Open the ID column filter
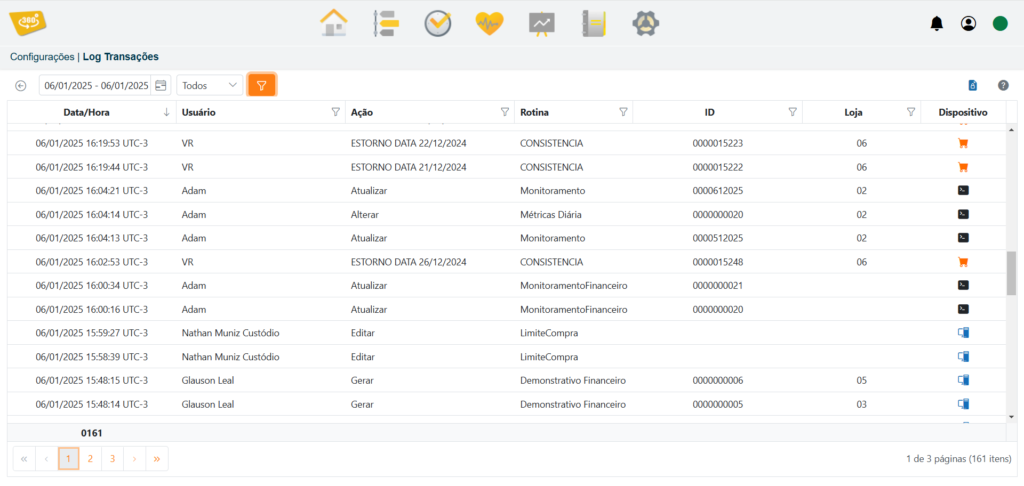The image size is (1024, 486). [793, 112]
